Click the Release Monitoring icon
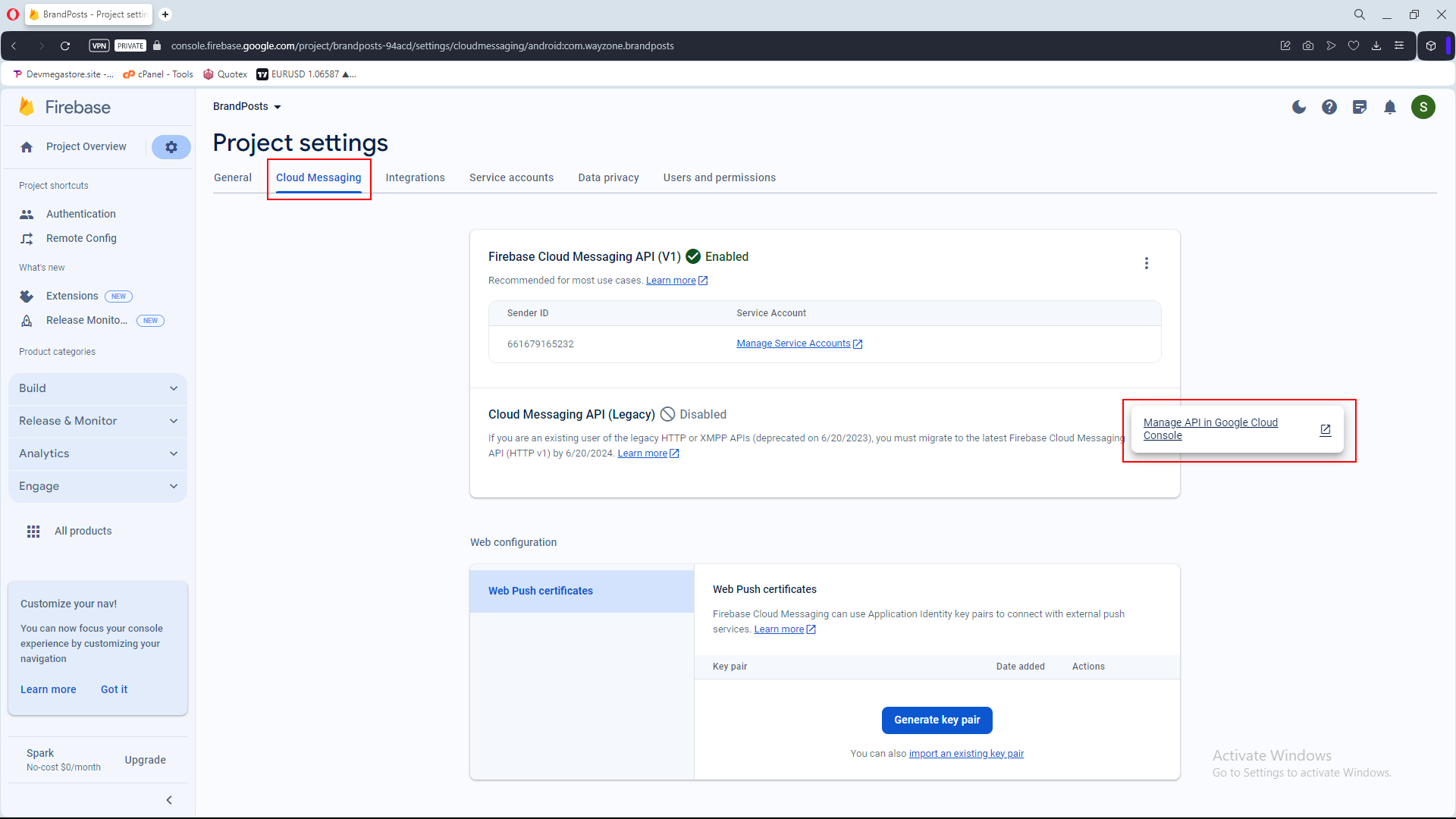The image size is (1456, 819). pyautogui.click(x=27, y=320)
